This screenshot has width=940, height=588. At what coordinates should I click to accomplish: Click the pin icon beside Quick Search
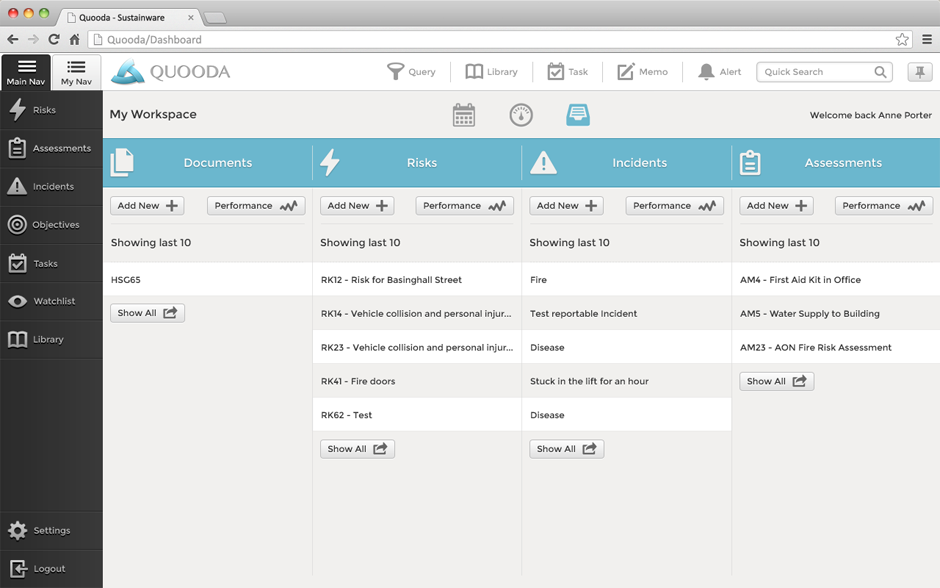(918, 72)
